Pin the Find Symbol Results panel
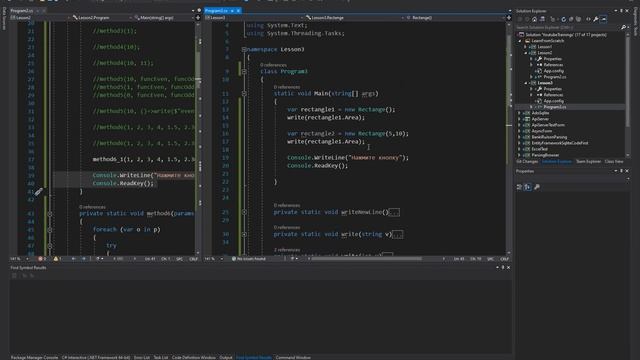This screenshot has height=360, width=640. tap(503, 268)
